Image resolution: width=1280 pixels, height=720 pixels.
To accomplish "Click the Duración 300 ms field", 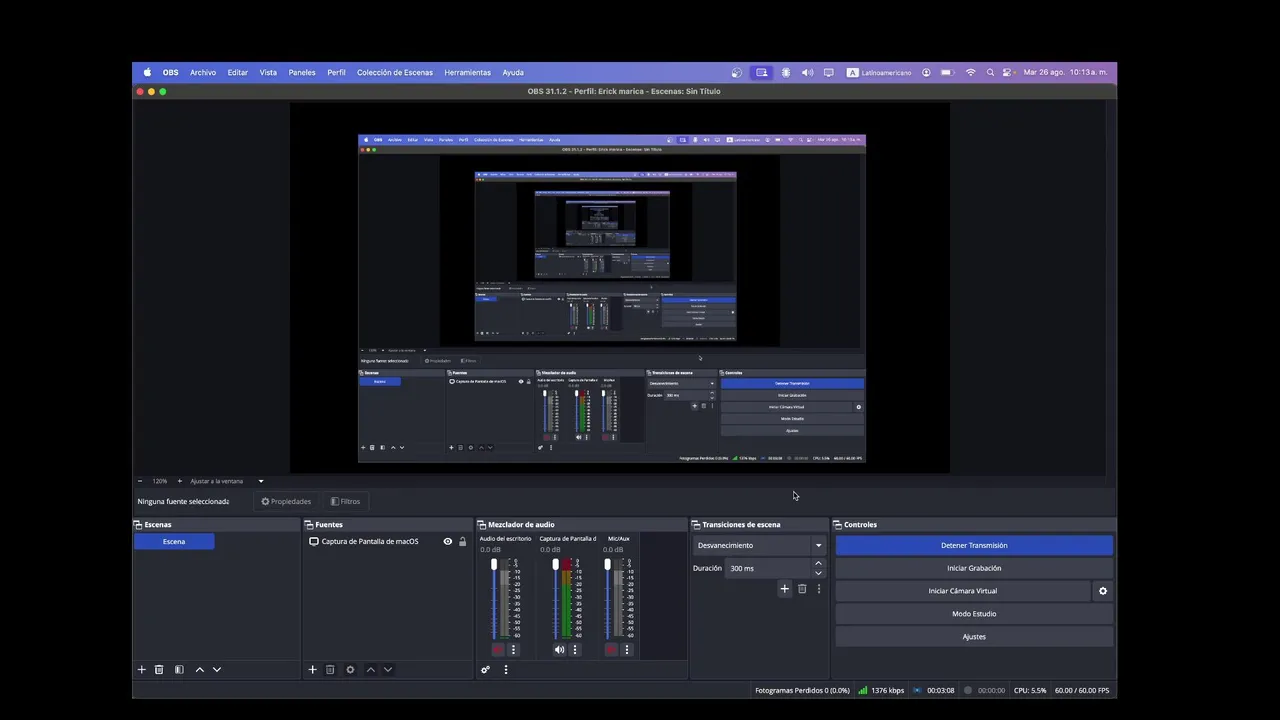I will [x=769, y=569].
